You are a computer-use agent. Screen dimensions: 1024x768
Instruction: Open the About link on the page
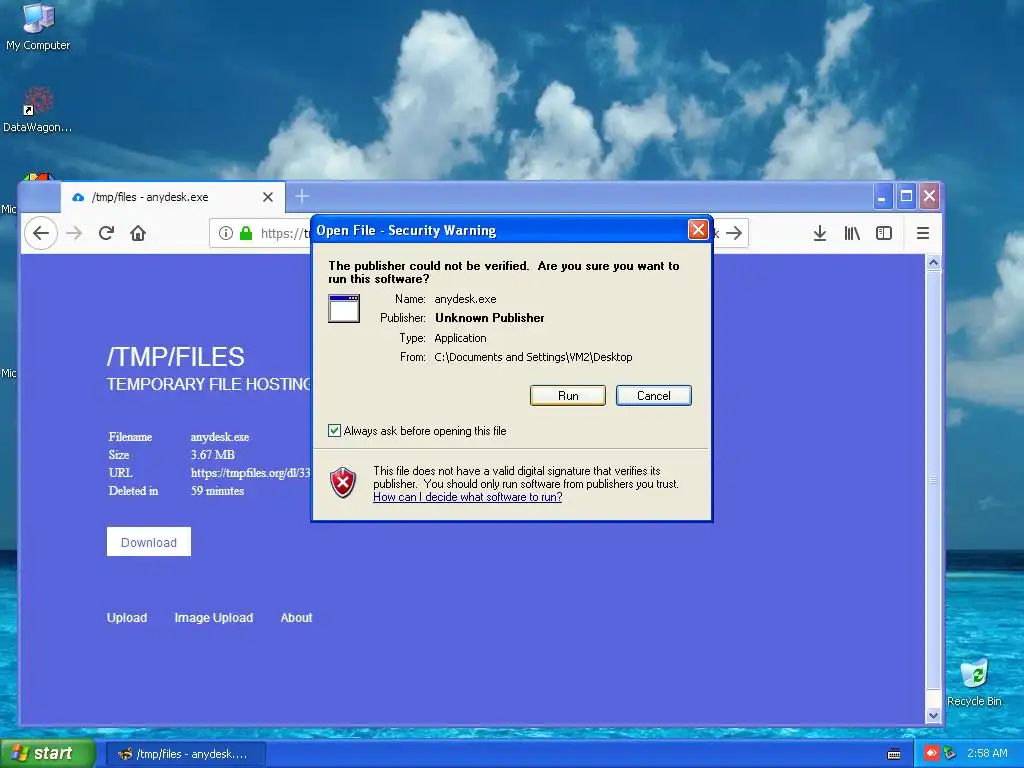[x=296, y=618]
